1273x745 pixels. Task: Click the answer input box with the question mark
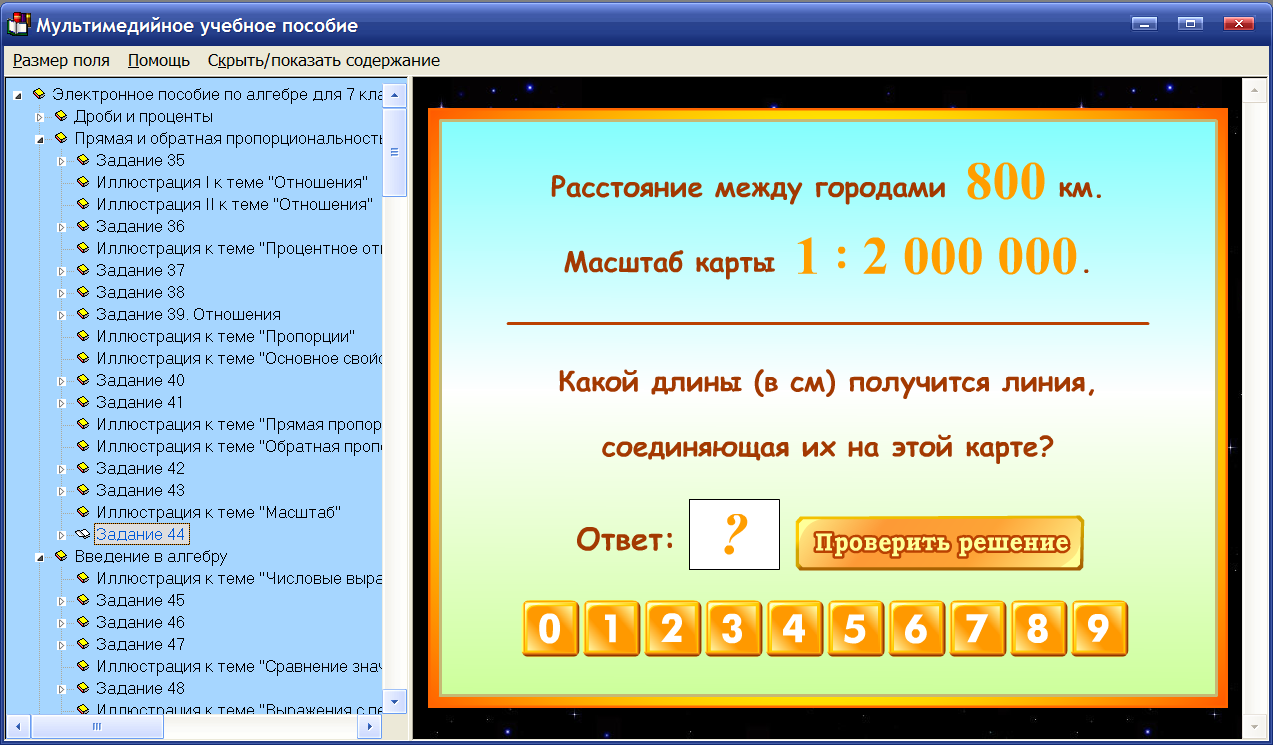pos(734,534)
